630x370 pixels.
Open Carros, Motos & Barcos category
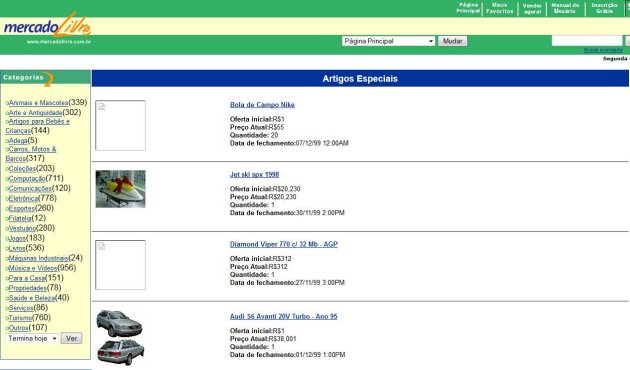31,154
